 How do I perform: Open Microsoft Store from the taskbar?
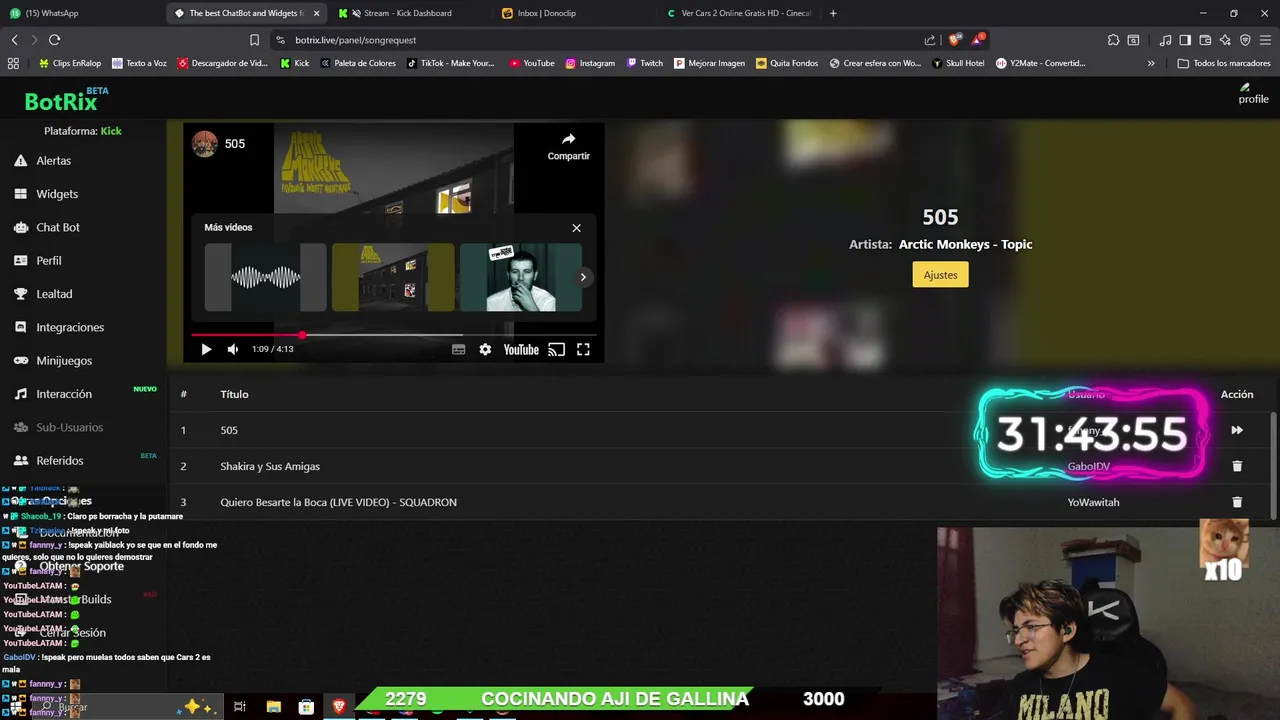(306, 707)
